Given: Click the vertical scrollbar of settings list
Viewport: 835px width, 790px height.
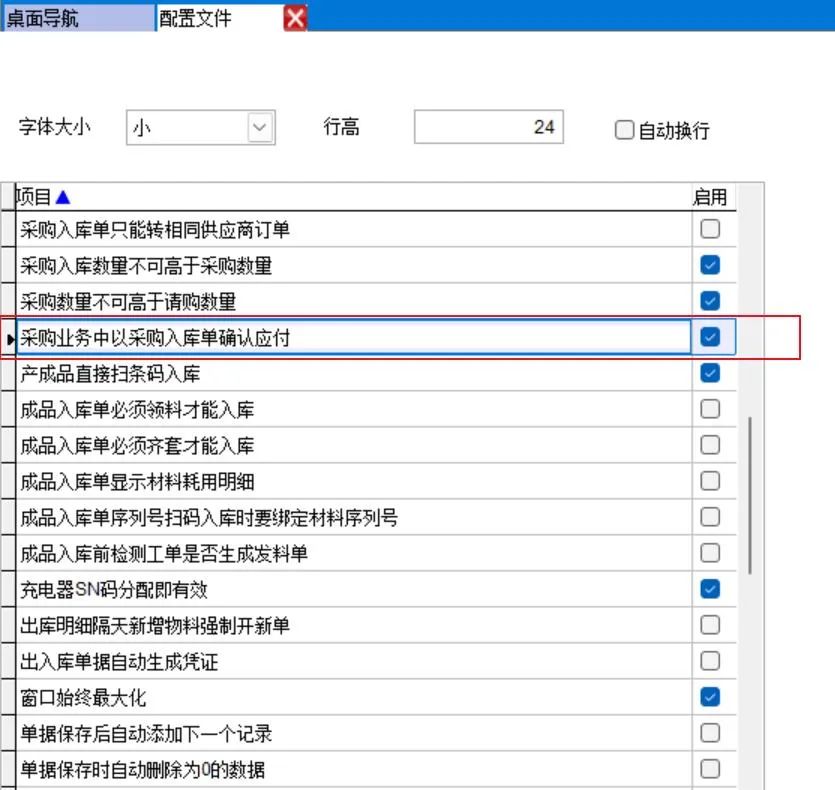Looking at the screenshot, I should (751, 495).
